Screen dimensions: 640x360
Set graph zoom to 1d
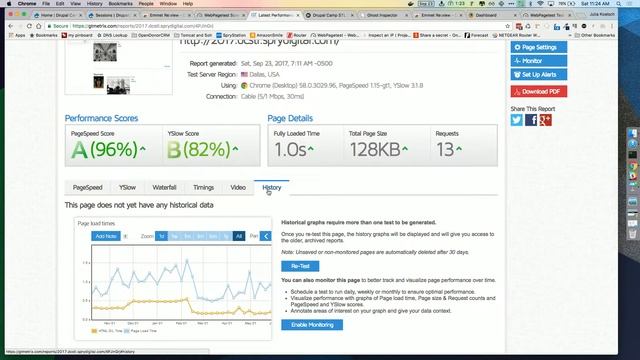161,236
